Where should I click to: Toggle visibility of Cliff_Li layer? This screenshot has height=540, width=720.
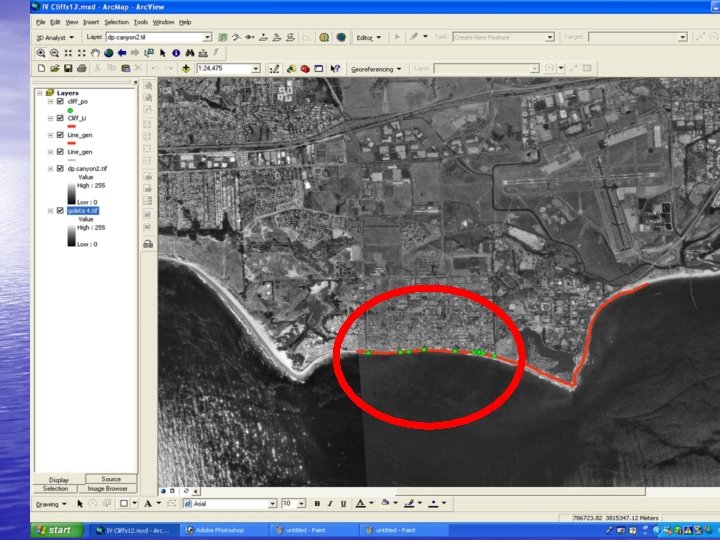[x=60, y=118]
